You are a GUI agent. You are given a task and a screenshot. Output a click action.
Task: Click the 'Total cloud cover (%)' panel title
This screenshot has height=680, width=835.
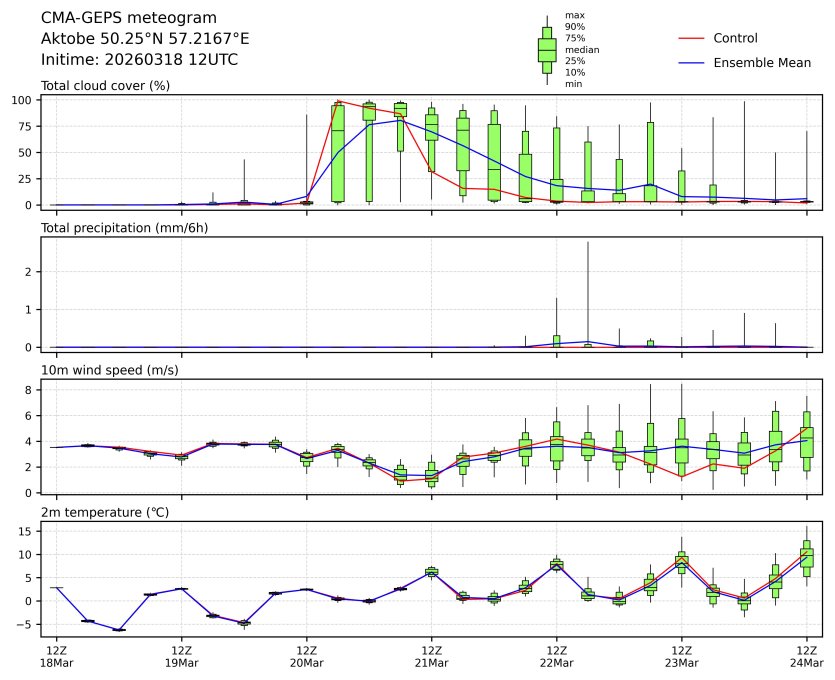pyautogui.click(x=105, y=86)
